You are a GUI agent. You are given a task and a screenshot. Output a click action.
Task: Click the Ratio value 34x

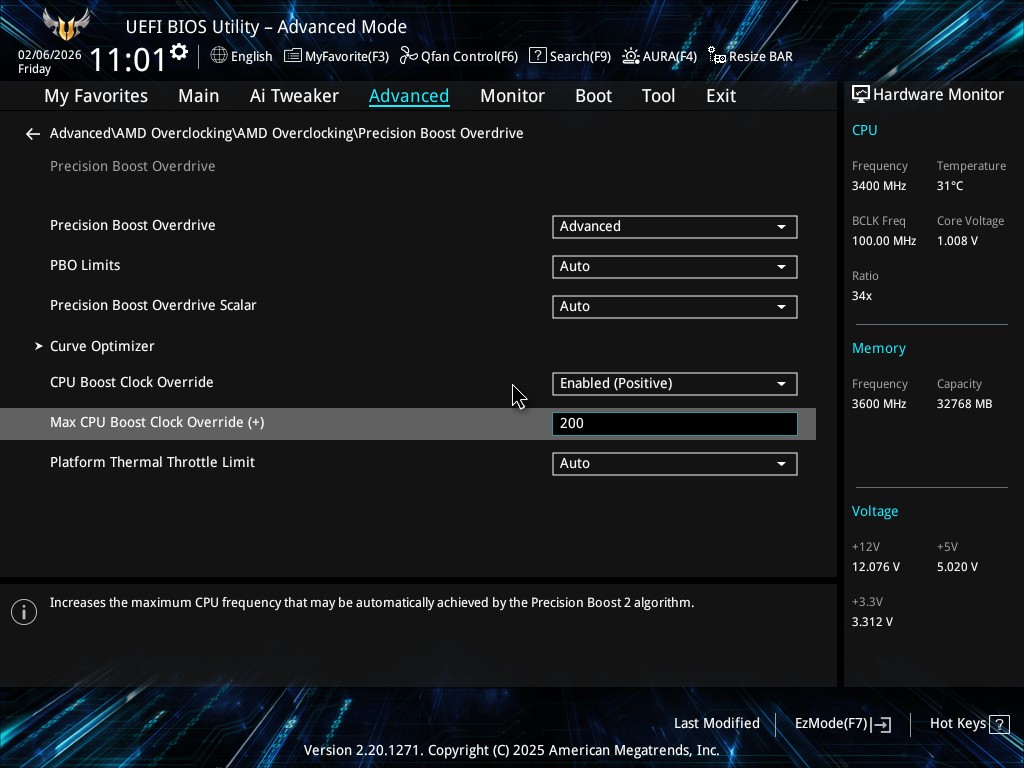coord(861,296)
